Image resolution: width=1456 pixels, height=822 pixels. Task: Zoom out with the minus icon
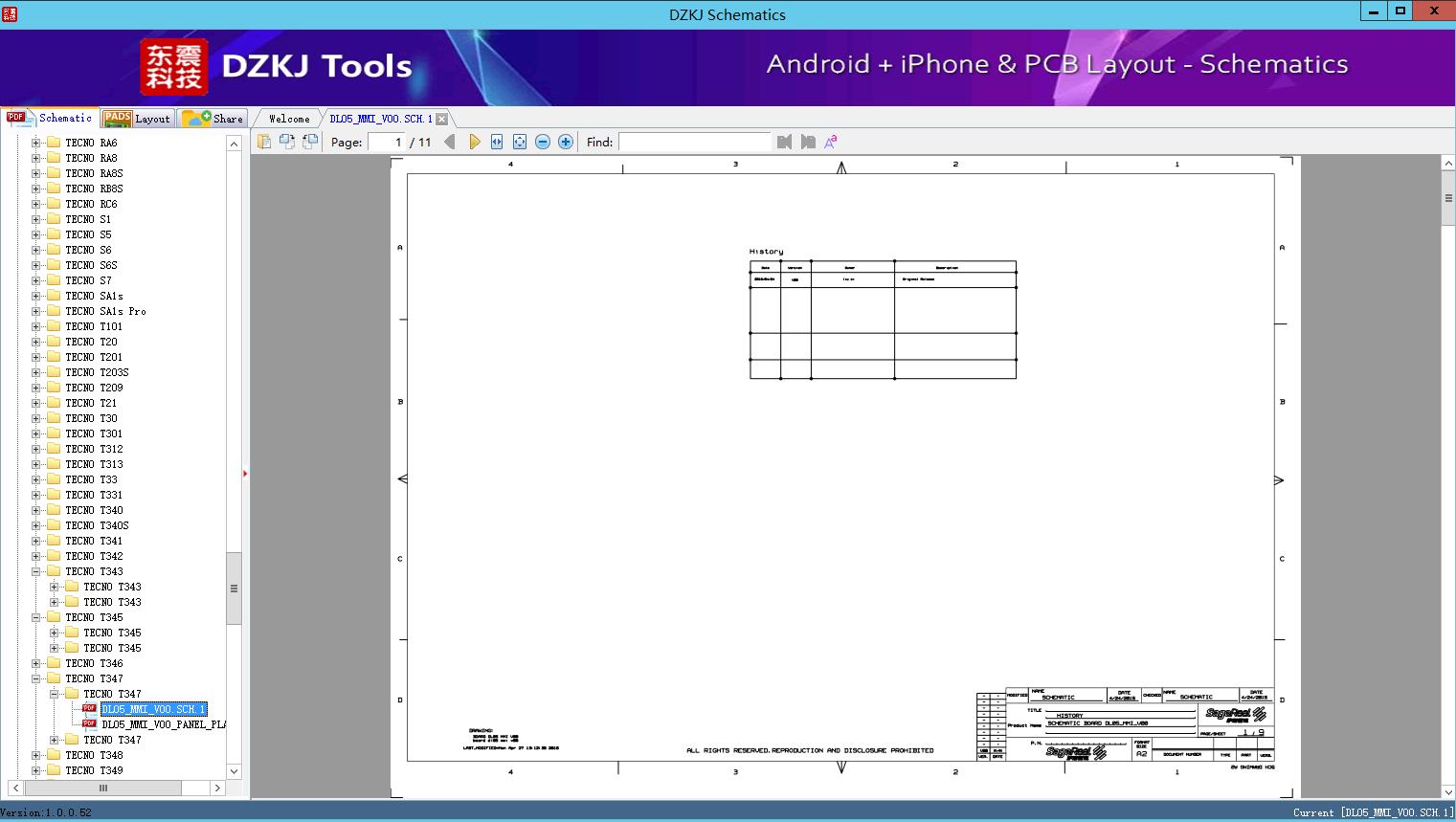[x=543, y=142]
